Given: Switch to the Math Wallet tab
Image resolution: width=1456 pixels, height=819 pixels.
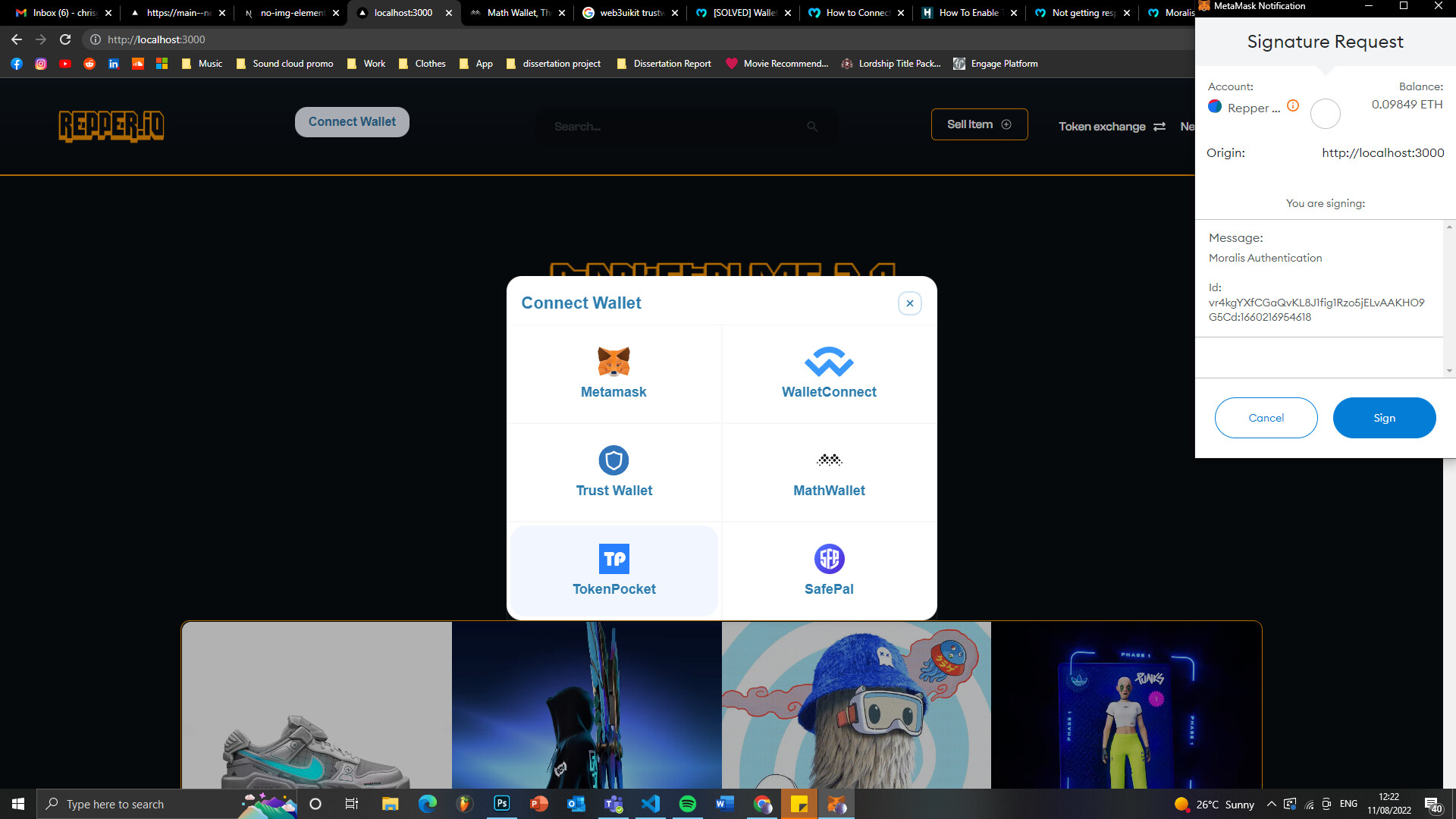Looking at the screenshot, I should pyautogui.click(x=519, y=13).
